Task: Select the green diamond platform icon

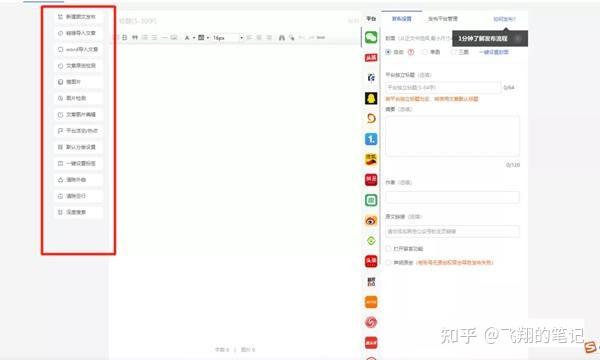Action: coord(371,241)
